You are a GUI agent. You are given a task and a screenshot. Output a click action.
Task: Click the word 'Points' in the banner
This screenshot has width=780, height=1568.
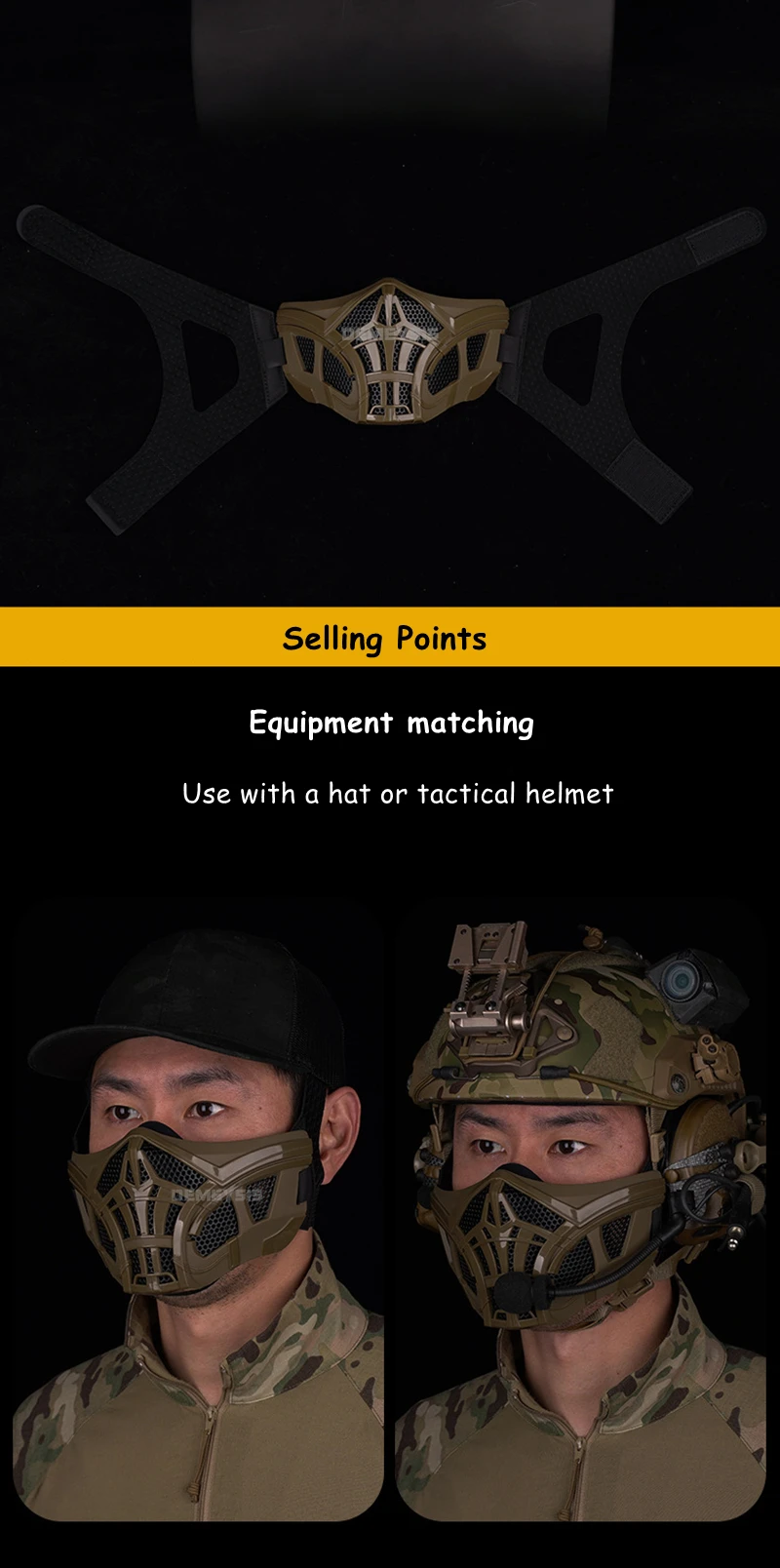(442, 639)
